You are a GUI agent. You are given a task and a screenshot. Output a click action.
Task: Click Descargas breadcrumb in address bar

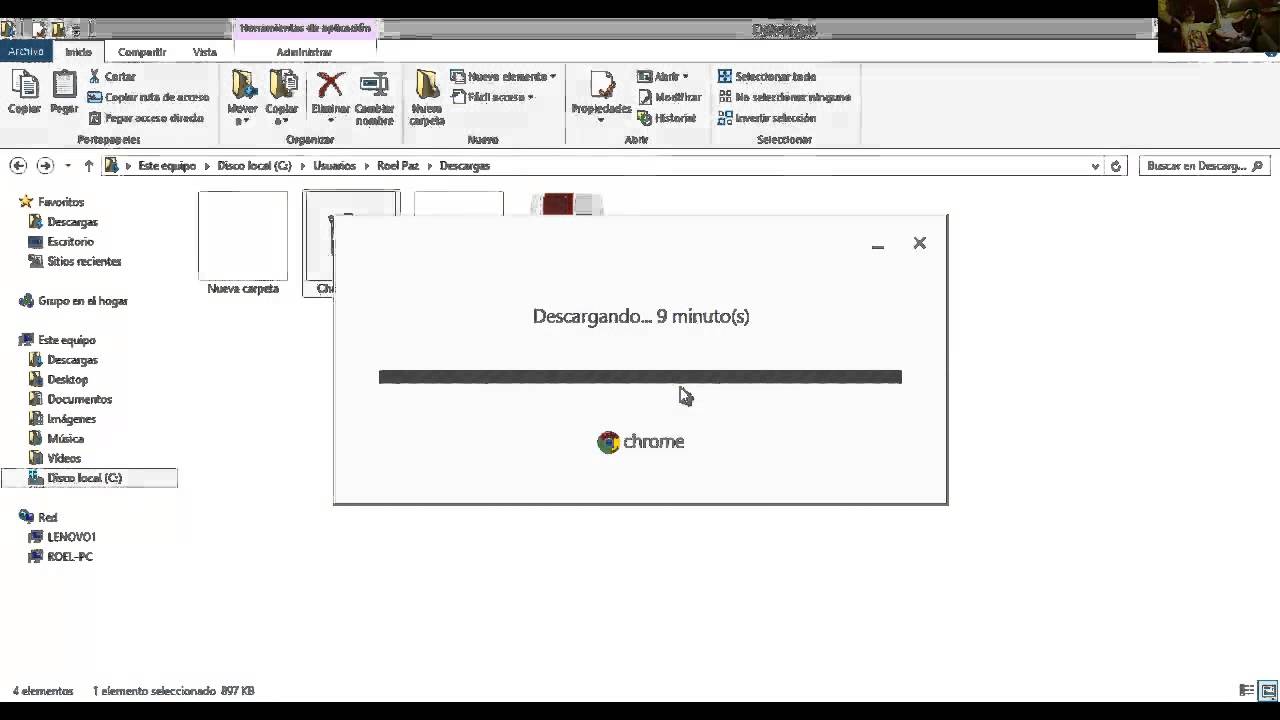[x=465, y=166]
